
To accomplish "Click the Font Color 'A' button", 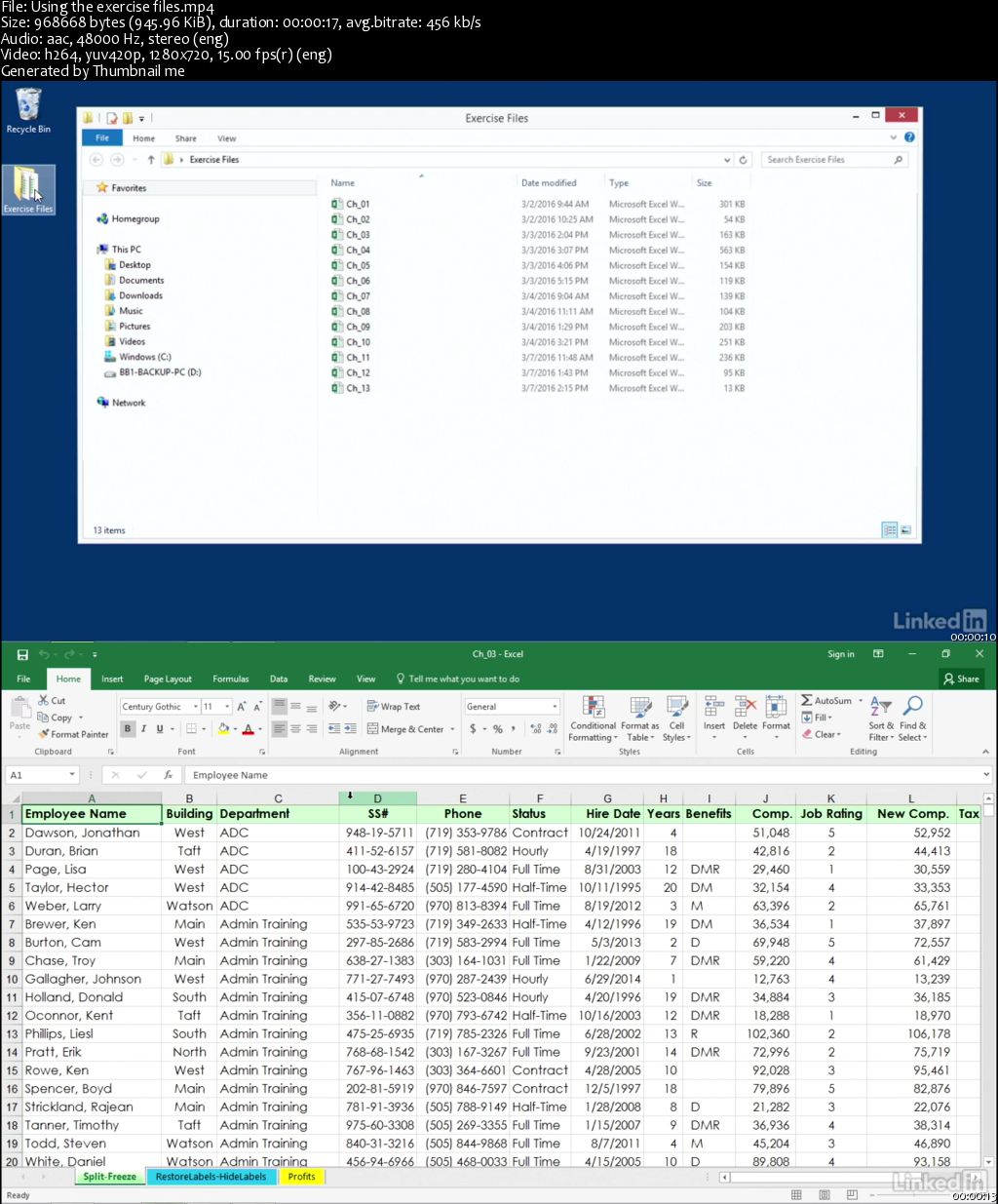I will (248, 728).
